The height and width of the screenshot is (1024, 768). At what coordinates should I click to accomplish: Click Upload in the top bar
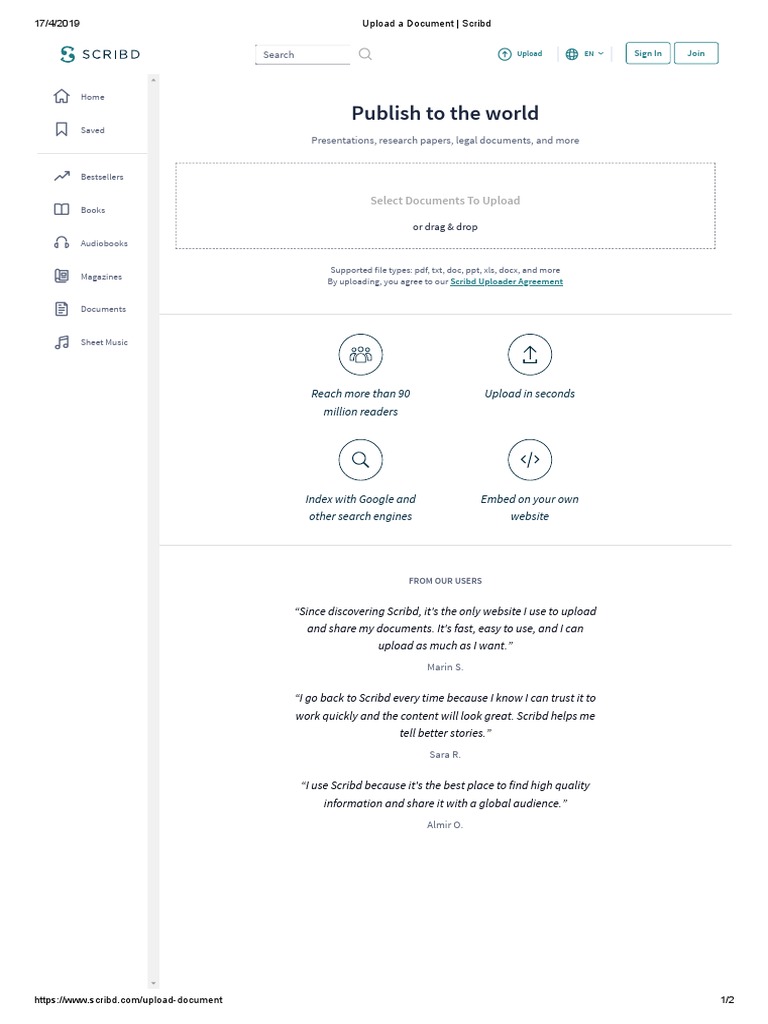point(520,54)
